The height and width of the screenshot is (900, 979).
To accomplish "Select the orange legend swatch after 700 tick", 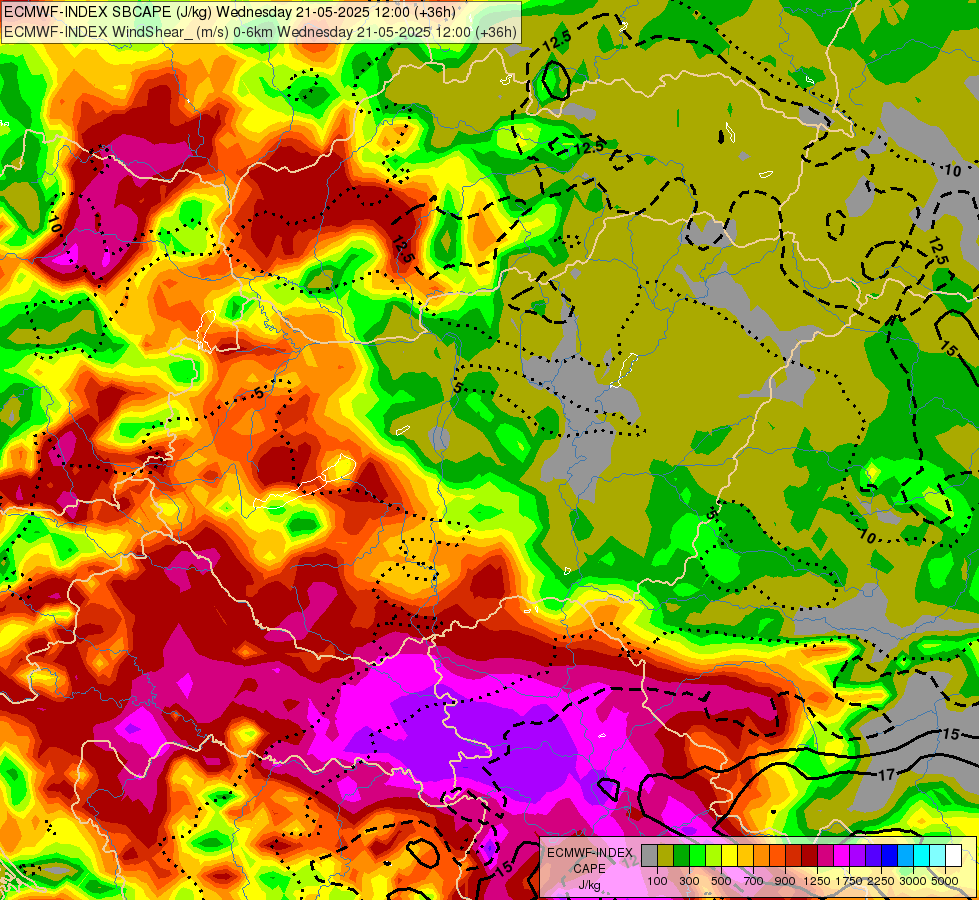I will (761, 856).
